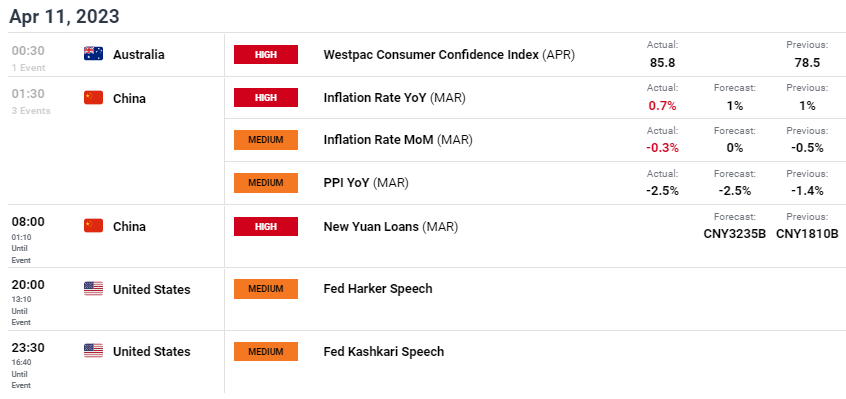
Task: Click the US flag for the Fed Harker Speech
Action: (x=93, y=288)
